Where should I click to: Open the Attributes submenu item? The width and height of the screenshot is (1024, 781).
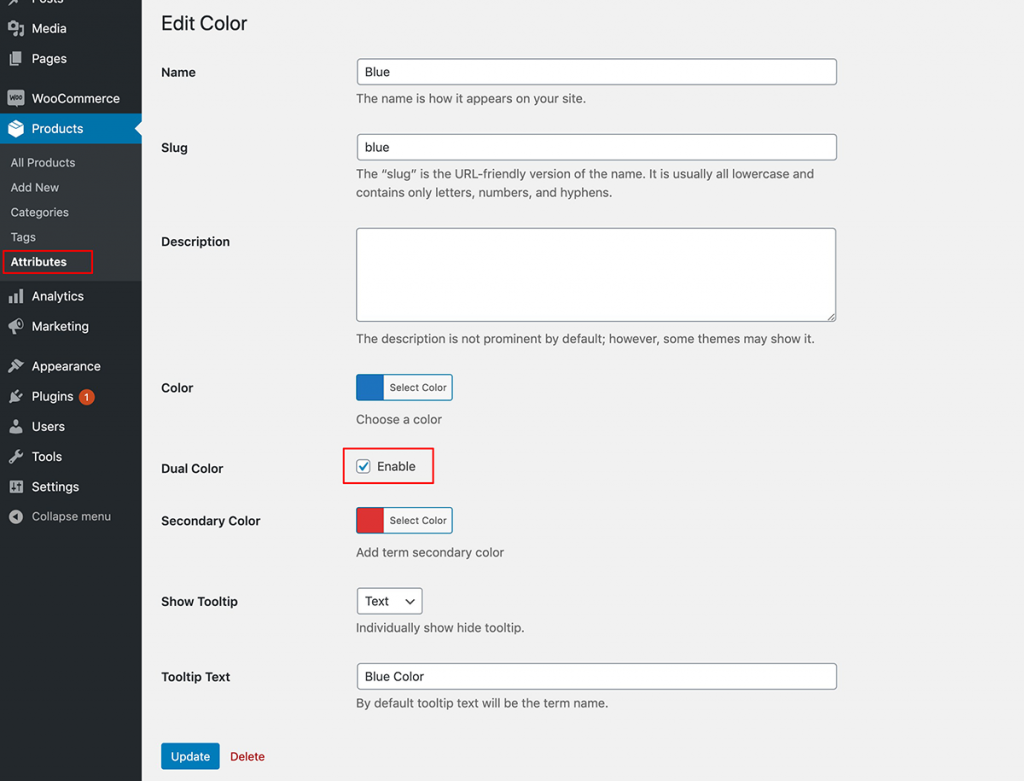click(39, 262)
